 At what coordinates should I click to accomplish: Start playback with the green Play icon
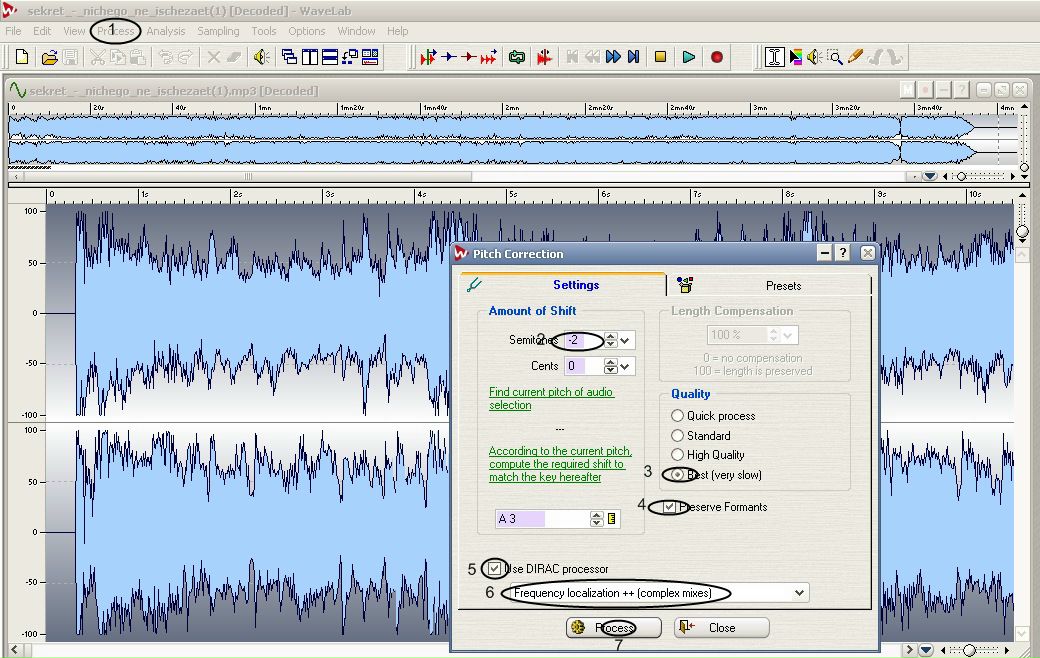point(688,57)
